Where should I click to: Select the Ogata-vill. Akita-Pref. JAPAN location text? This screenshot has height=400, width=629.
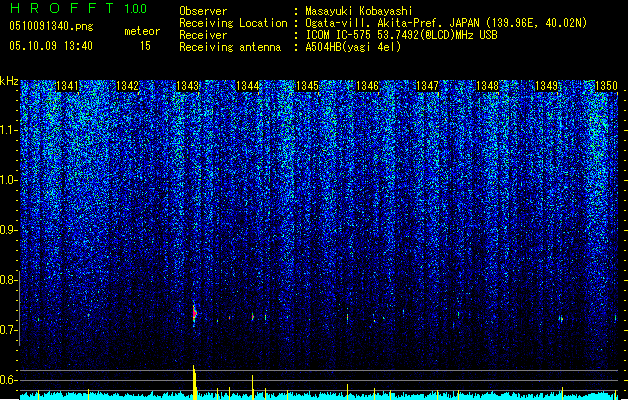(446, 23)
